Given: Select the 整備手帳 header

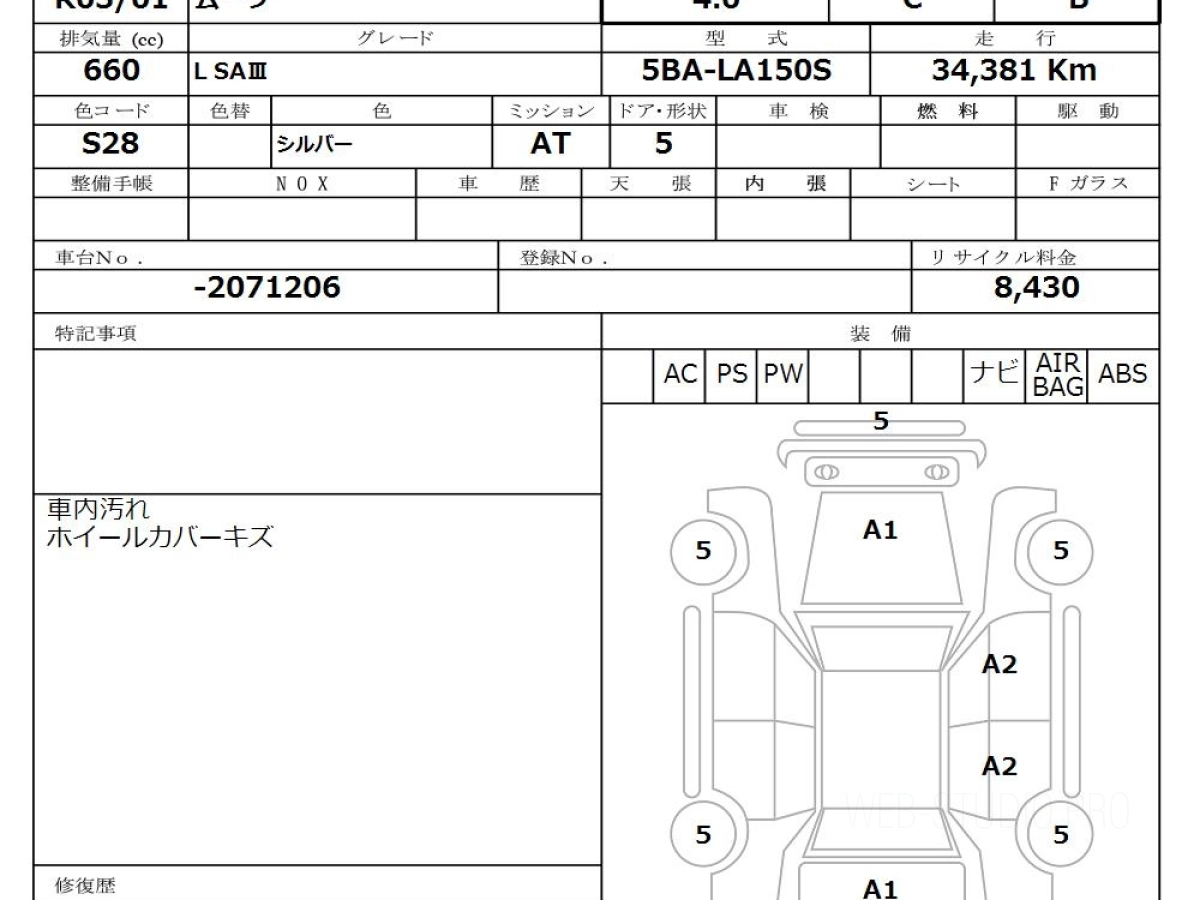Looking at the screenshot, I should click(111, 183).
